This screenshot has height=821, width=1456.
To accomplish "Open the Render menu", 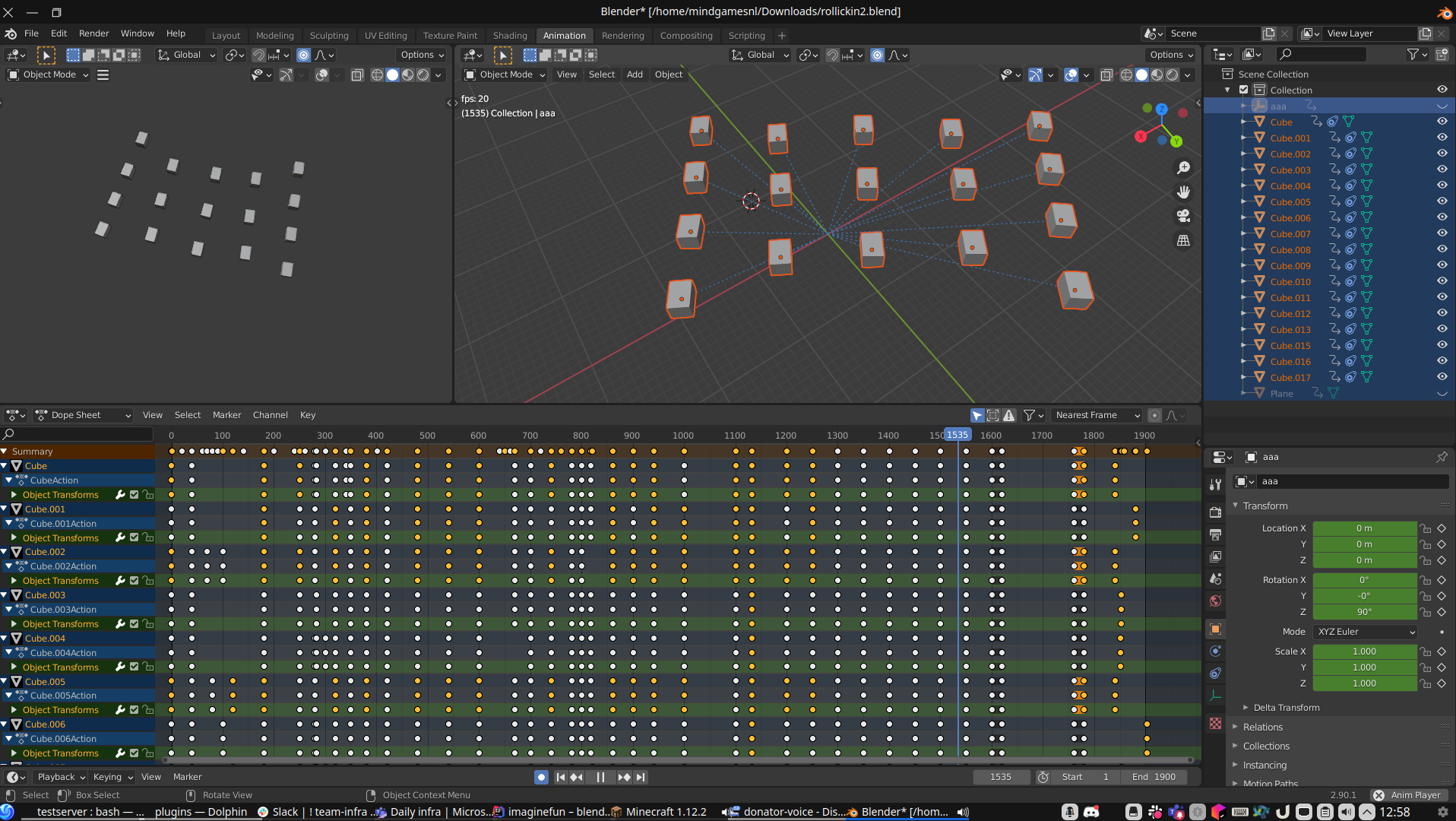I will click(93, 33).
